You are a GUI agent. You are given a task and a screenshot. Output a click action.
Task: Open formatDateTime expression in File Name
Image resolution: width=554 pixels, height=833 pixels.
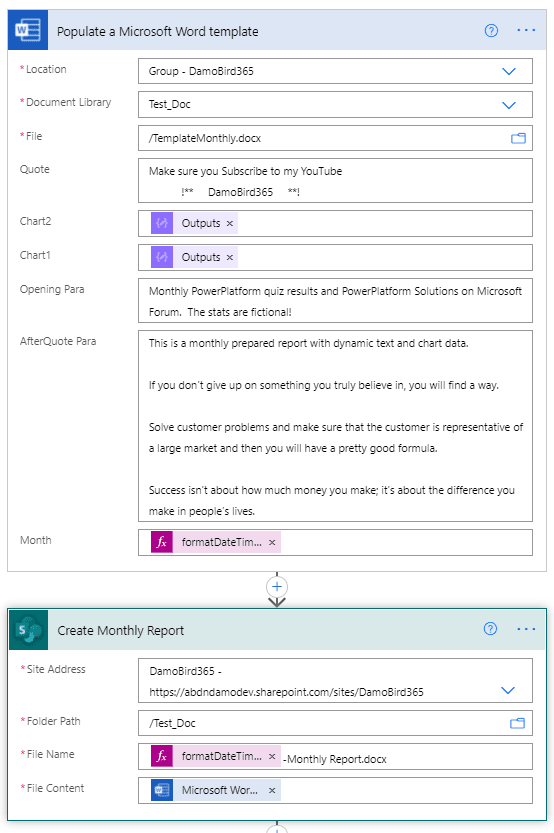tap(215, 756)
